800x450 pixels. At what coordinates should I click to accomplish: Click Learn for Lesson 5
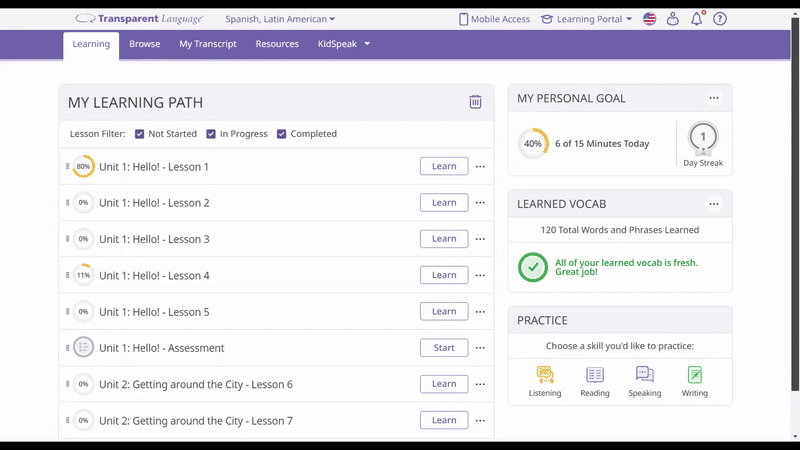[444, 311]
